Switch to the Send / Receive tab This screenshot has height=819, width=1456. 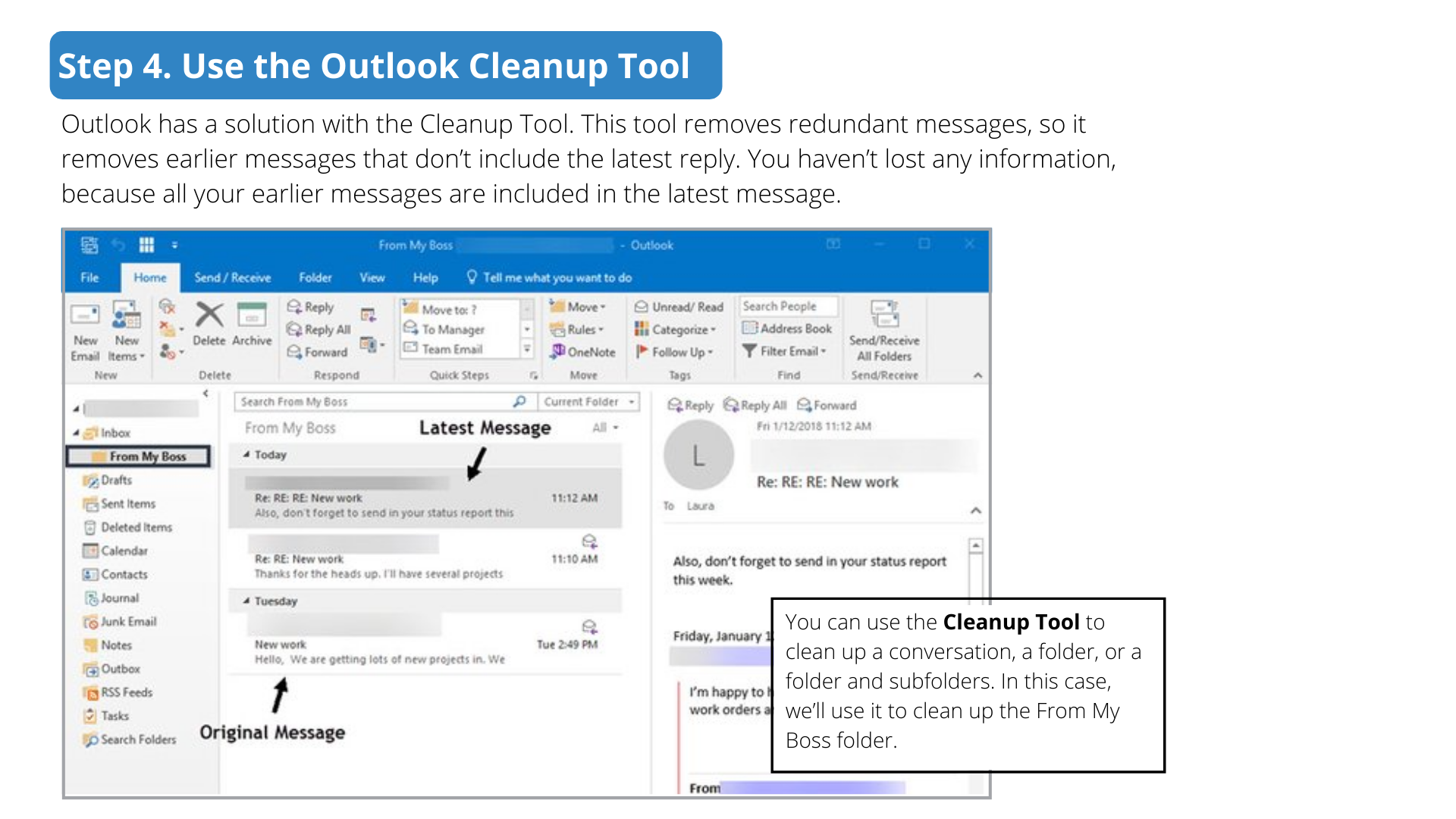232,278
